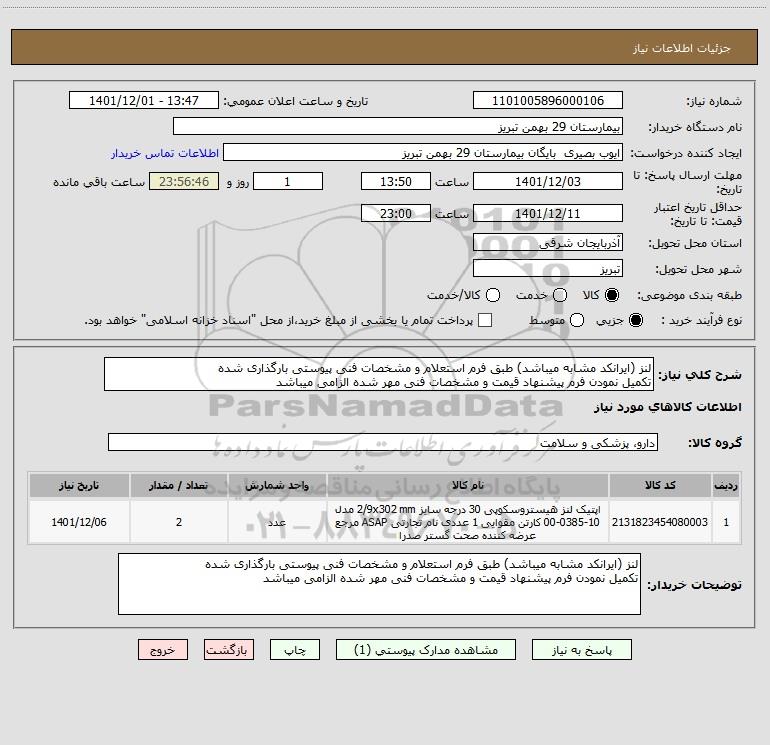Screen dimensions: 770x745
Task: Click the خروج exit button
Action: [163, 650]
